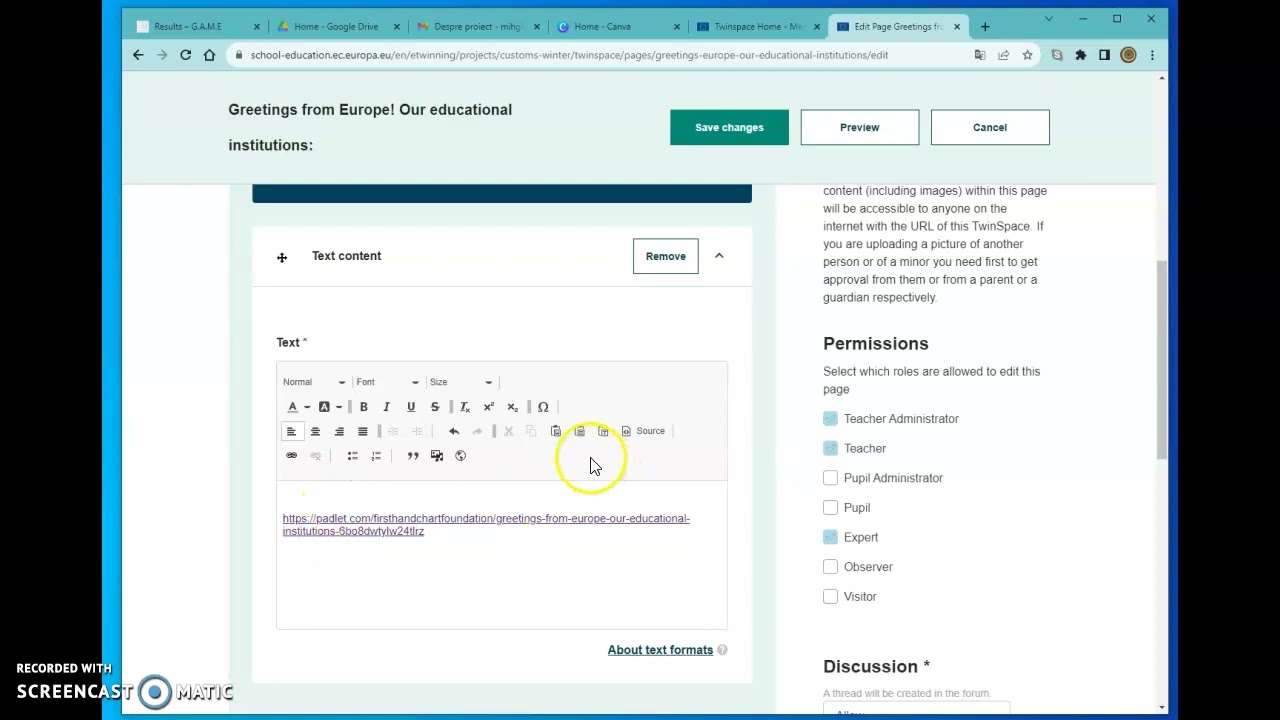
Task: Open the padlet.com link in editor
Action: (x=486, y=525)
